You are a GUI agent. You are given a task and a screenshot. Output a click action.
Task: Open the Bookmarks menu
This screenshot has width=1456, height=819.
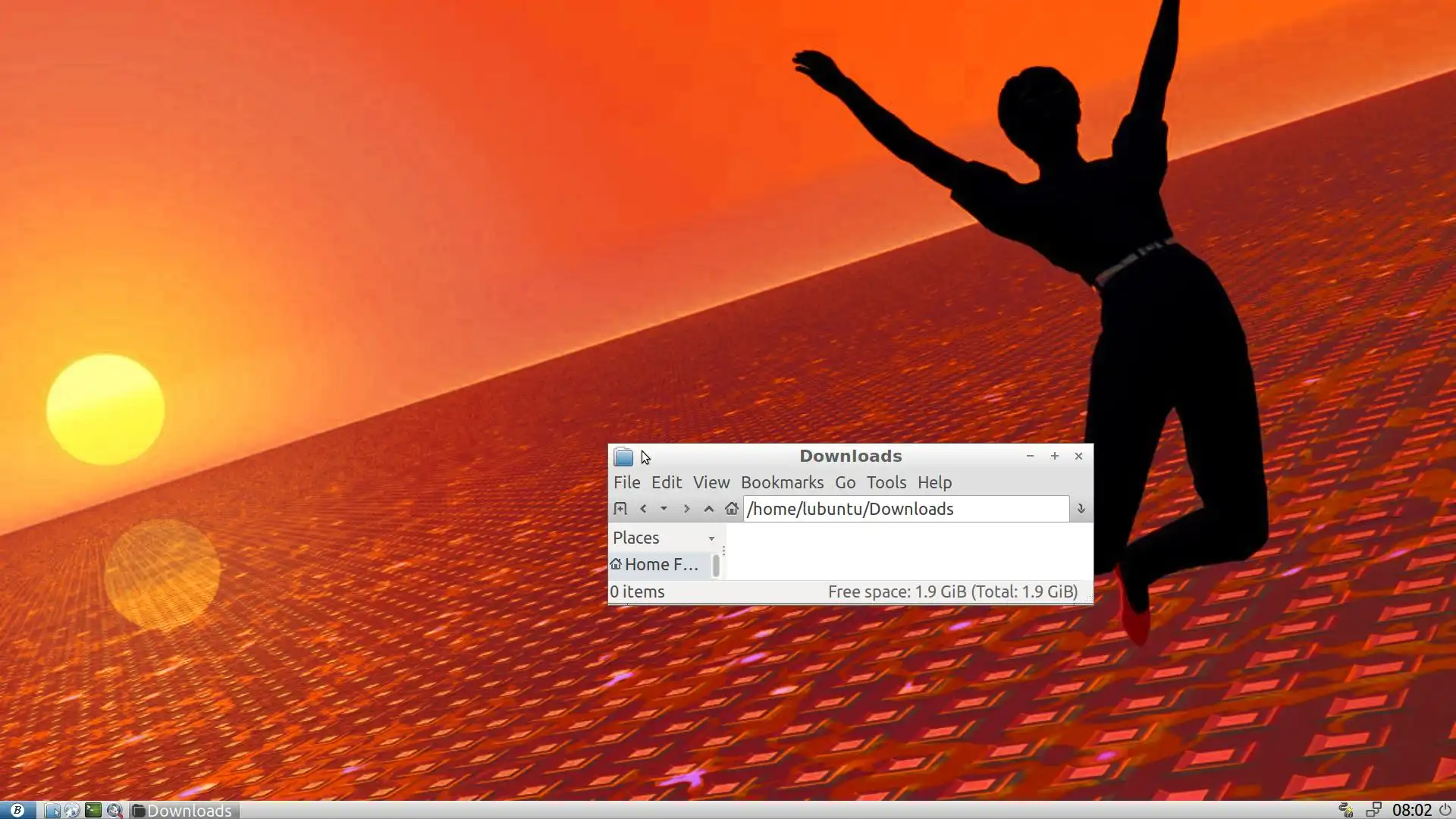tap(782, 482)
